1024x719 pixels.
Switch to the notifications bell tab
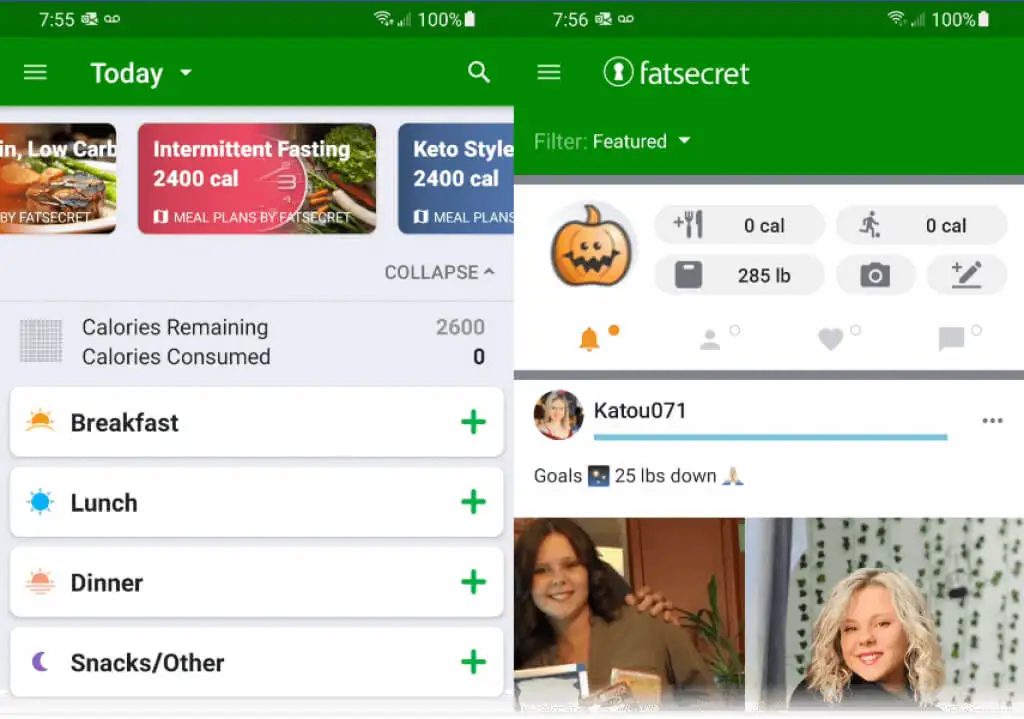pyautogui.click(x=590, y=340)
